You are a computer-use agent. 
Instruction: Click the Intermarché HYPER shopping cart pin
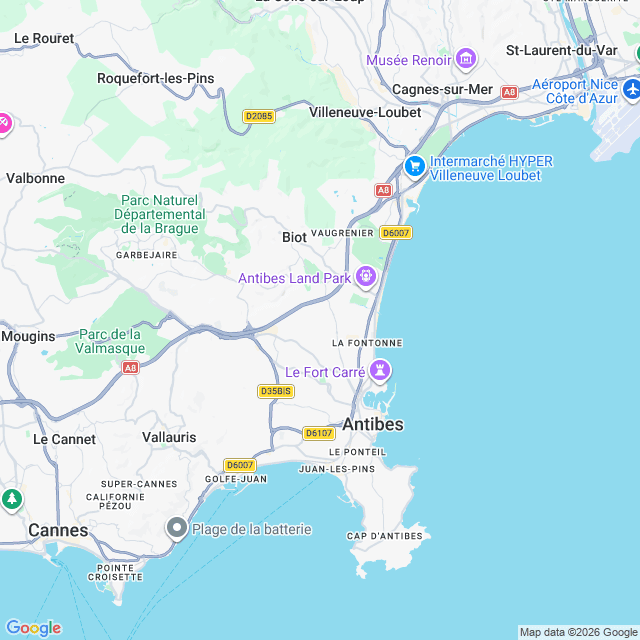(x=415, y=167)
